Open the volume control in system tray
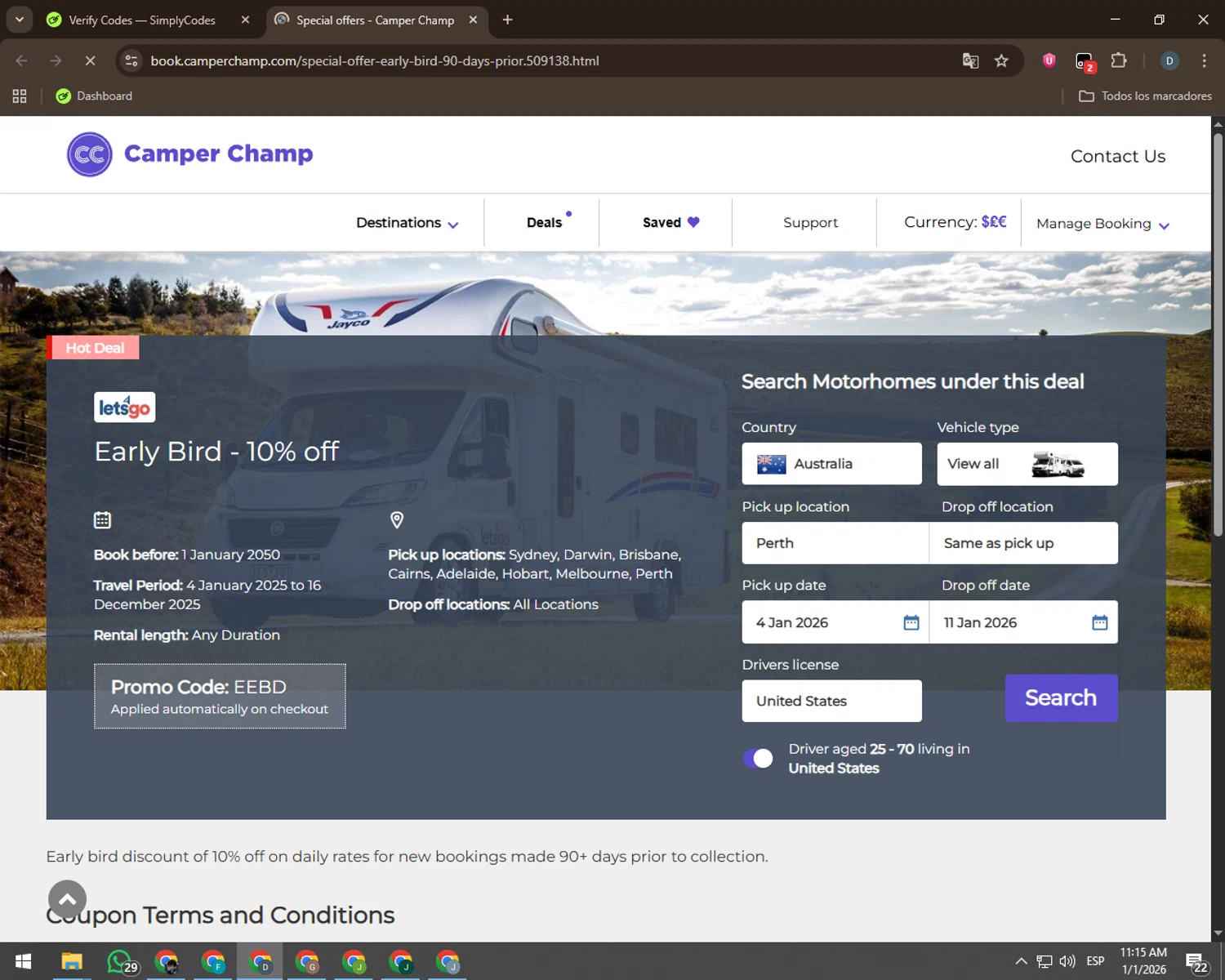This screenshot has height=980, width=1225. click(x=1067, y=961)
